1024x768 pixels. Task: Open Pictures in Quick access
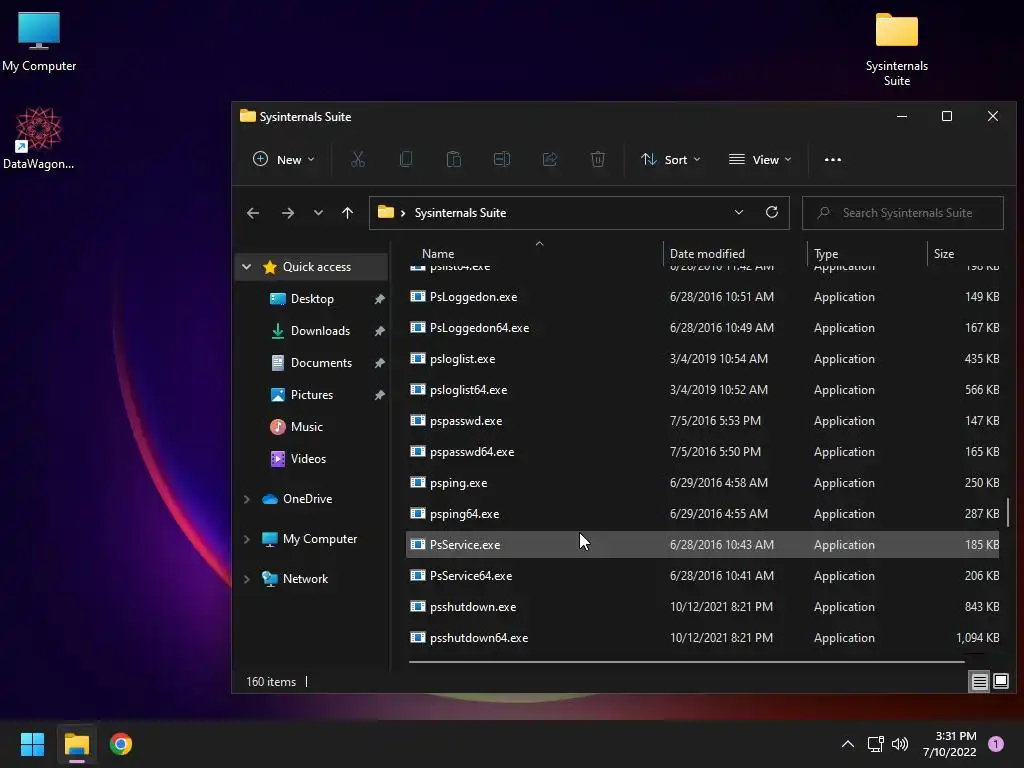click(312, 394)
